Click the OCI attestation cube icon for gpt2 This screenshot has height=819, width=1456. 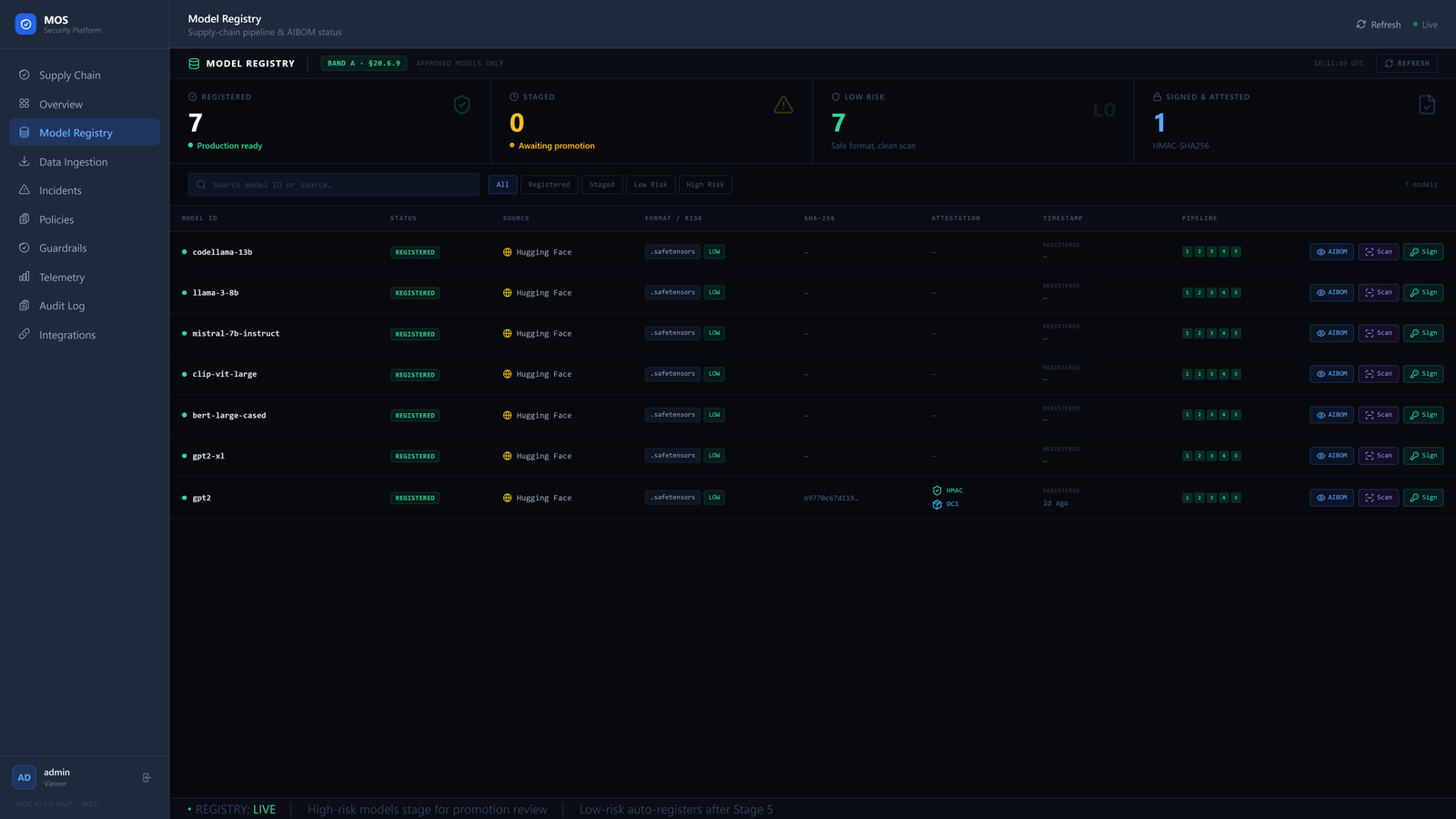pyautogui.click(x=937, y=504)
